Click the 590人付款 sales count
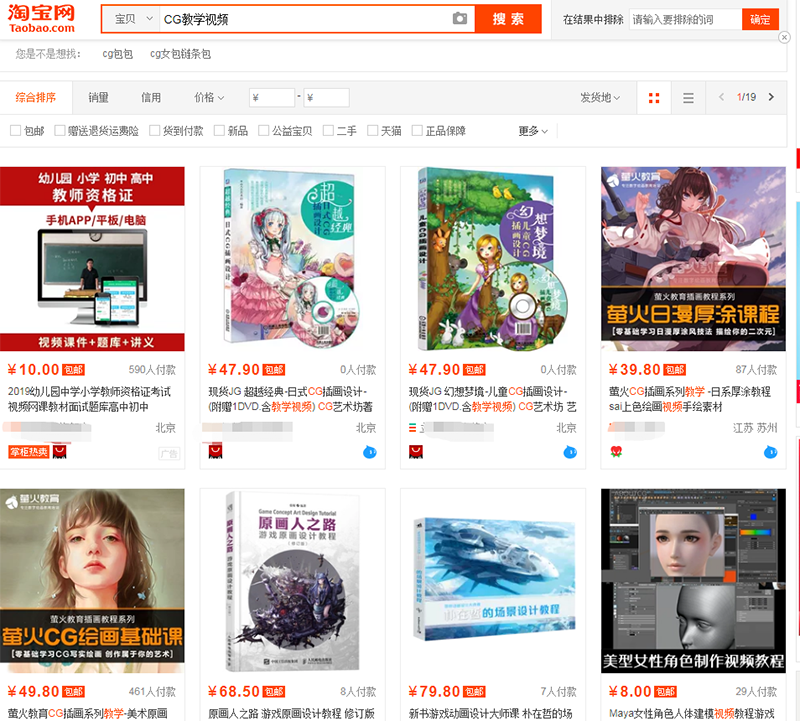Screen dimensions: 800x721 point(152,370)
